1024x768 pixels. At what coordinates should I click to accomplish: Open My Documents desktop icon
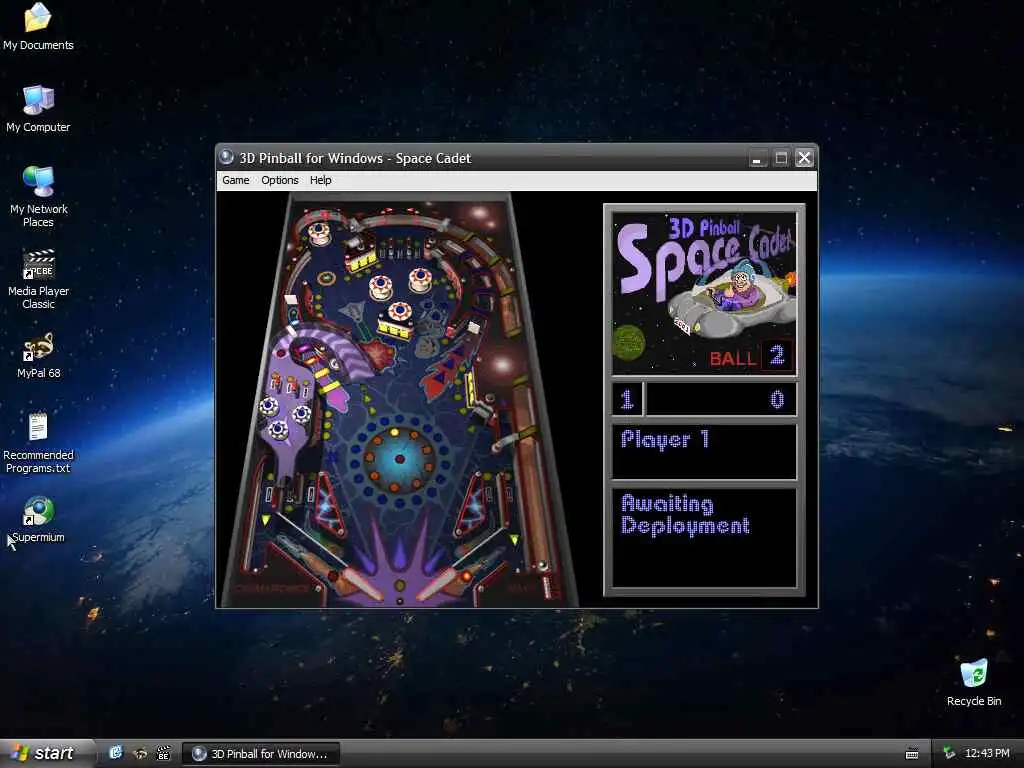point(38,27)
